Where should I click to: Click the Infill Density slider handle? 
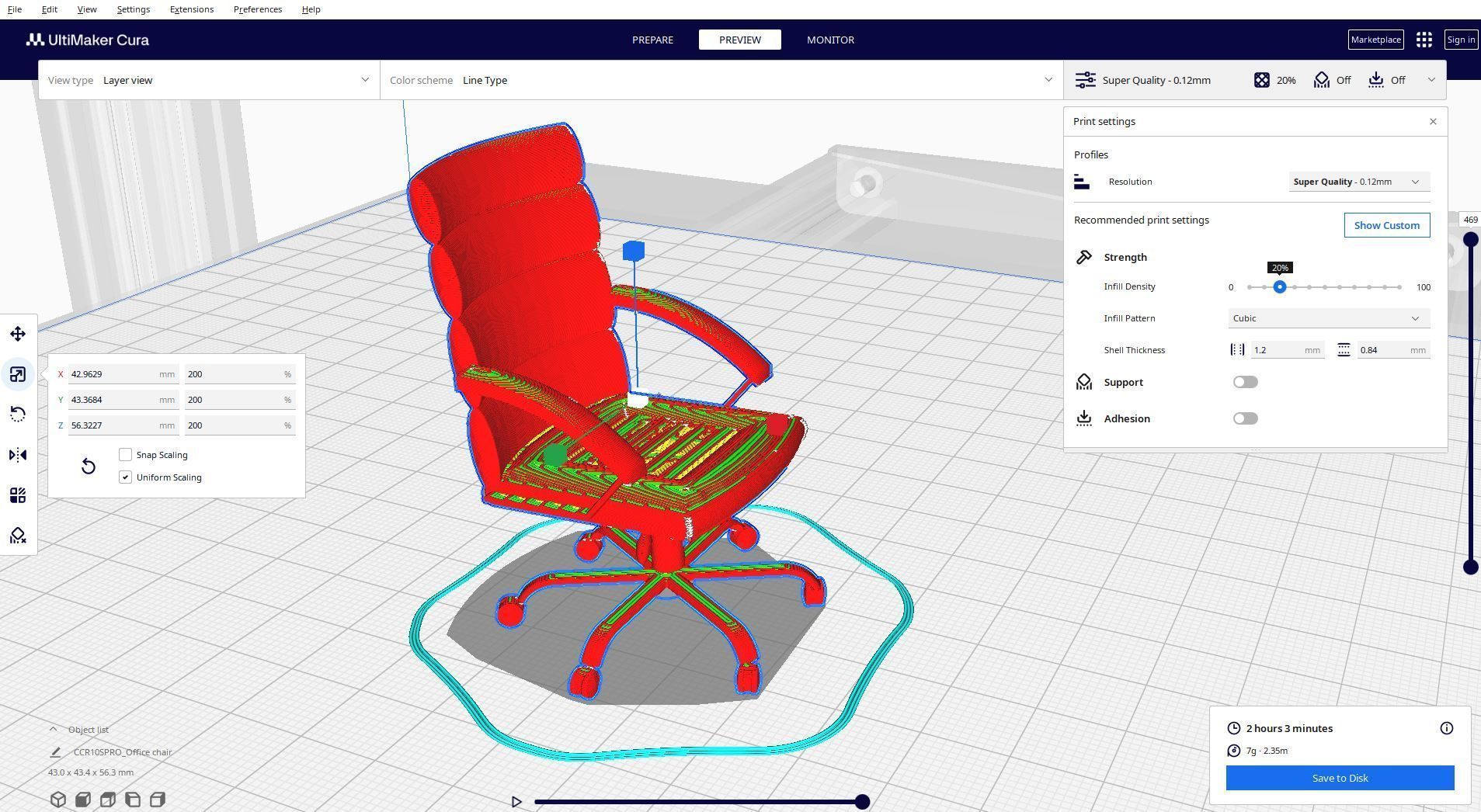click(x=1280, y=287)
